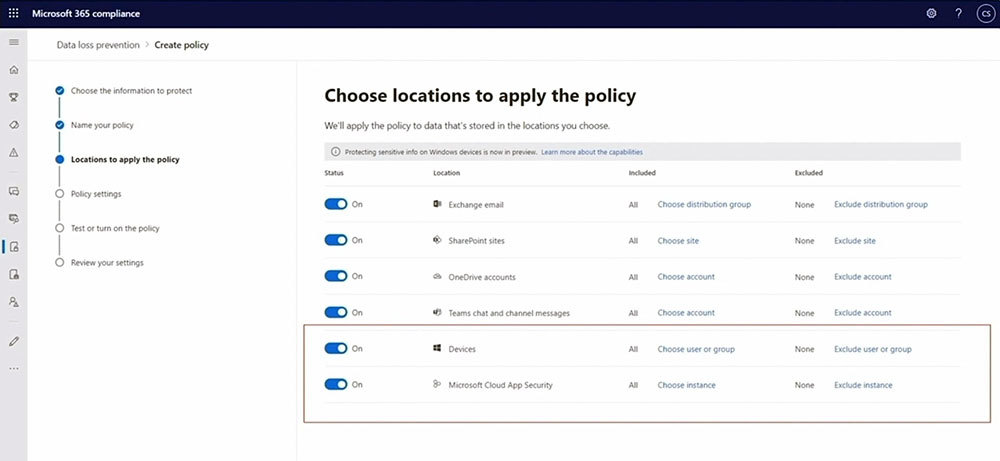The height and width of the screenshot is (461, 1000).
Task: Disable the SharePoint sites toggle
Action: coord(336,240)
